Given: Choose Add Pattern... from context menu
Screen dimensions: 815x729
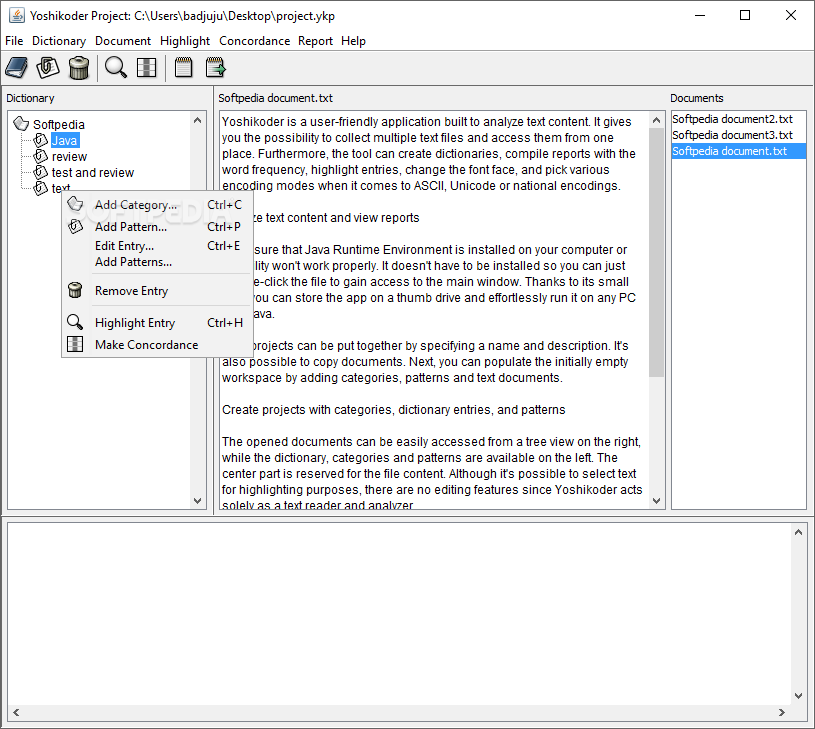Looking at the screenshot, I should pyautogui.click(x=157, y=227).
